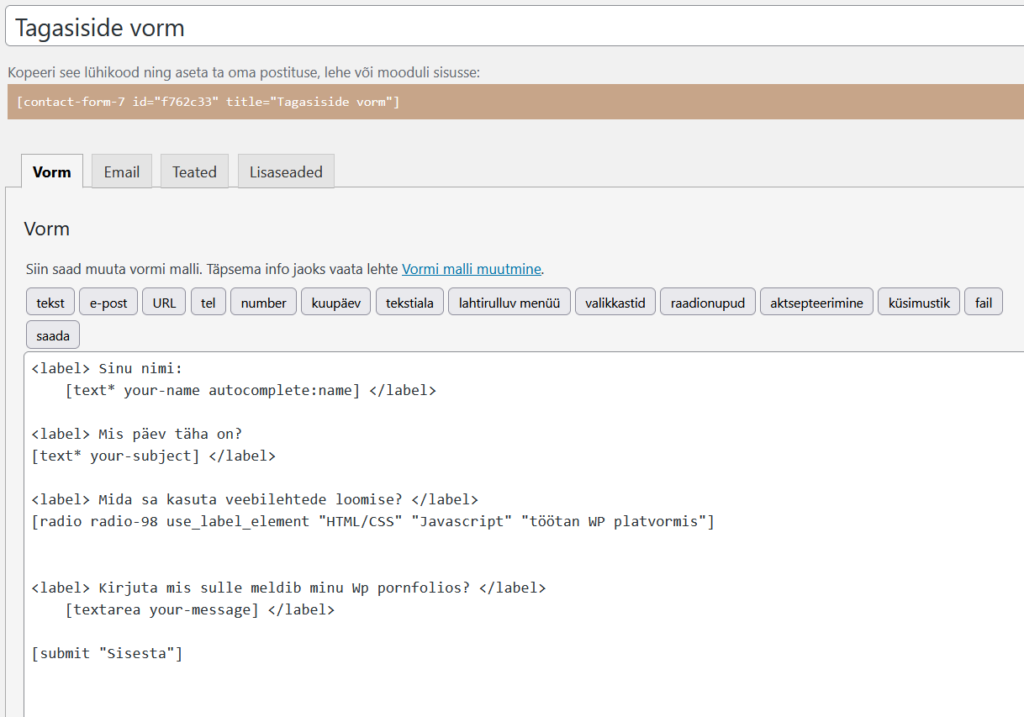Insert lahtirulluv menüü dropdown tag

coord(510,303)
